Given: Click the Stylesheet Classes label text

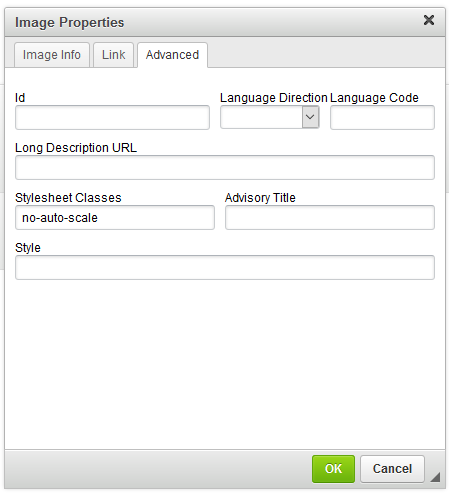Looking at the screenshot, I should (x=68, y=198).
